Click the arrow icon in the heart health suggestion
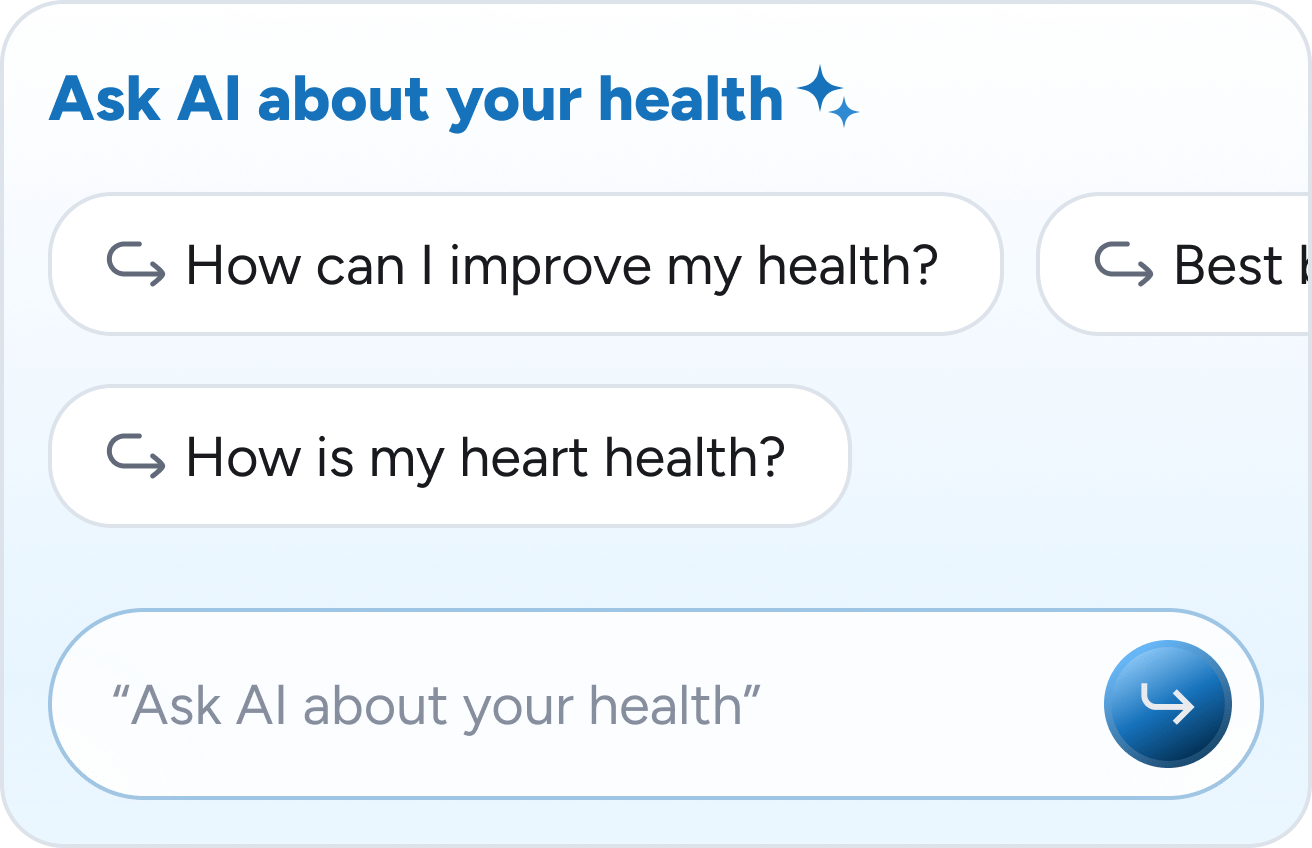 click(x=136, y=457)
